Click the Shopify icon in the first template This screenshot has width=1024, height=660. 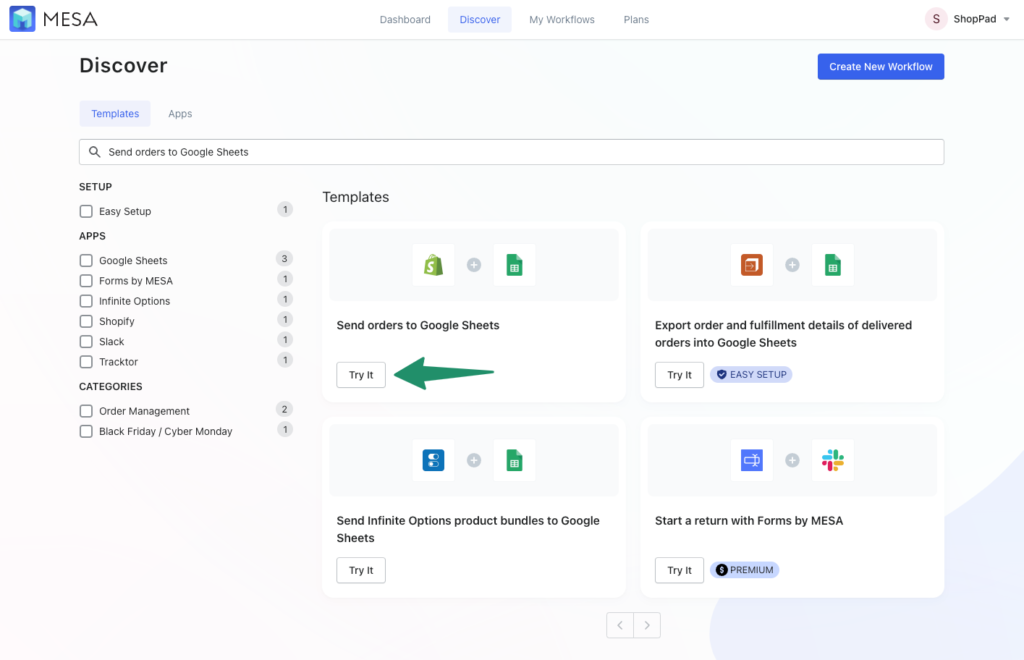(x=433, y=264)
